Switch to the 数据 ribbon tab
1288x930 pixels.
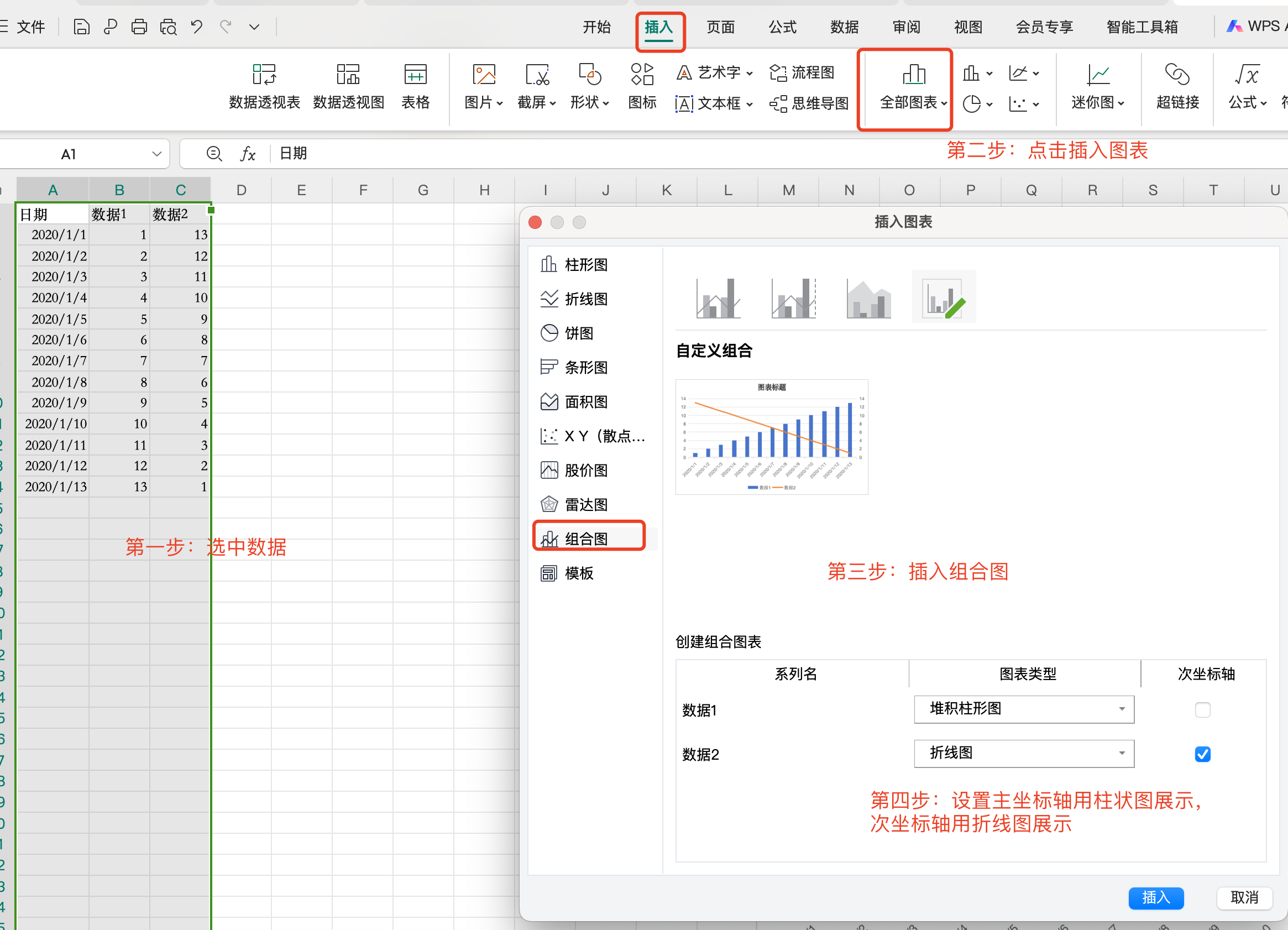844,27
